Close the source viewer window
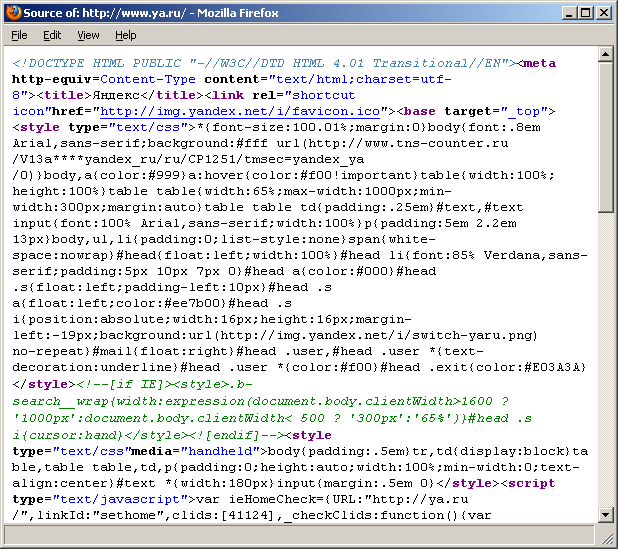 tap(603, 13)
